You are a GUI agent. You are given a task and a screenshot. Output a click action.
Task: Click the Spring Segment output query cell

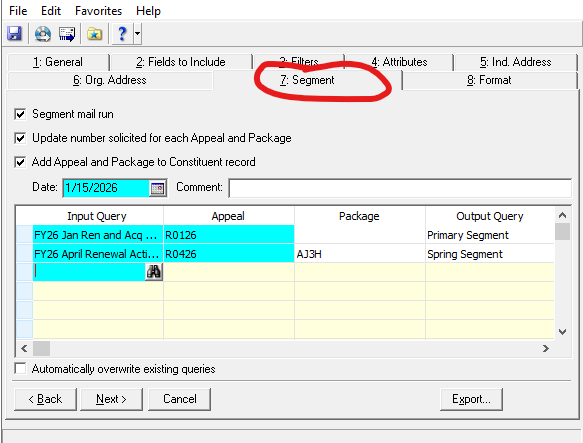click(490, 254)
